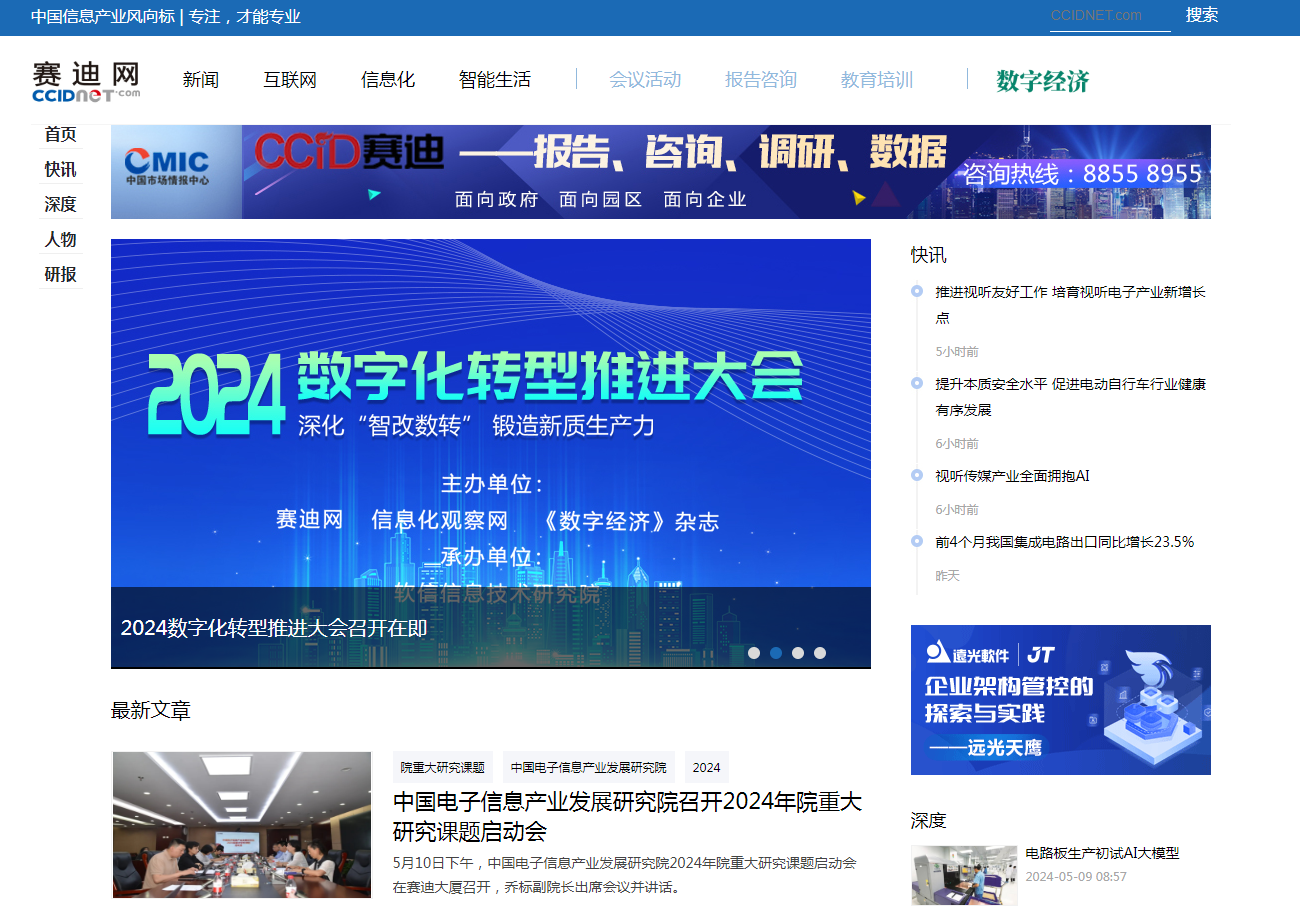Open news 推进视听友好工作 培育视听电子产业新增长点

click(1071, 305)
